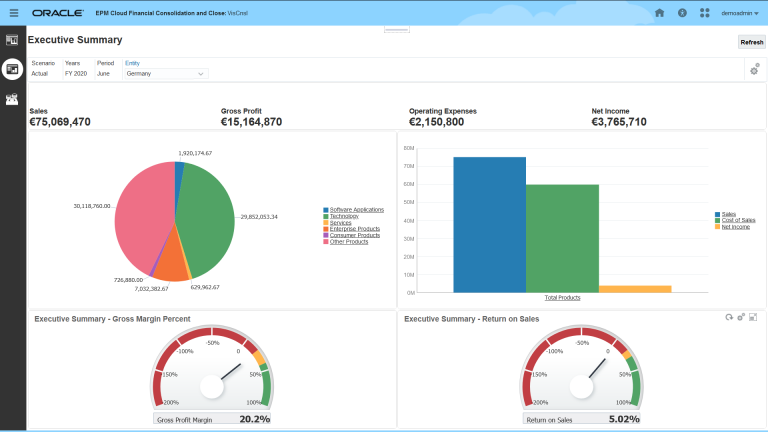Click the Refresh button

751,42
